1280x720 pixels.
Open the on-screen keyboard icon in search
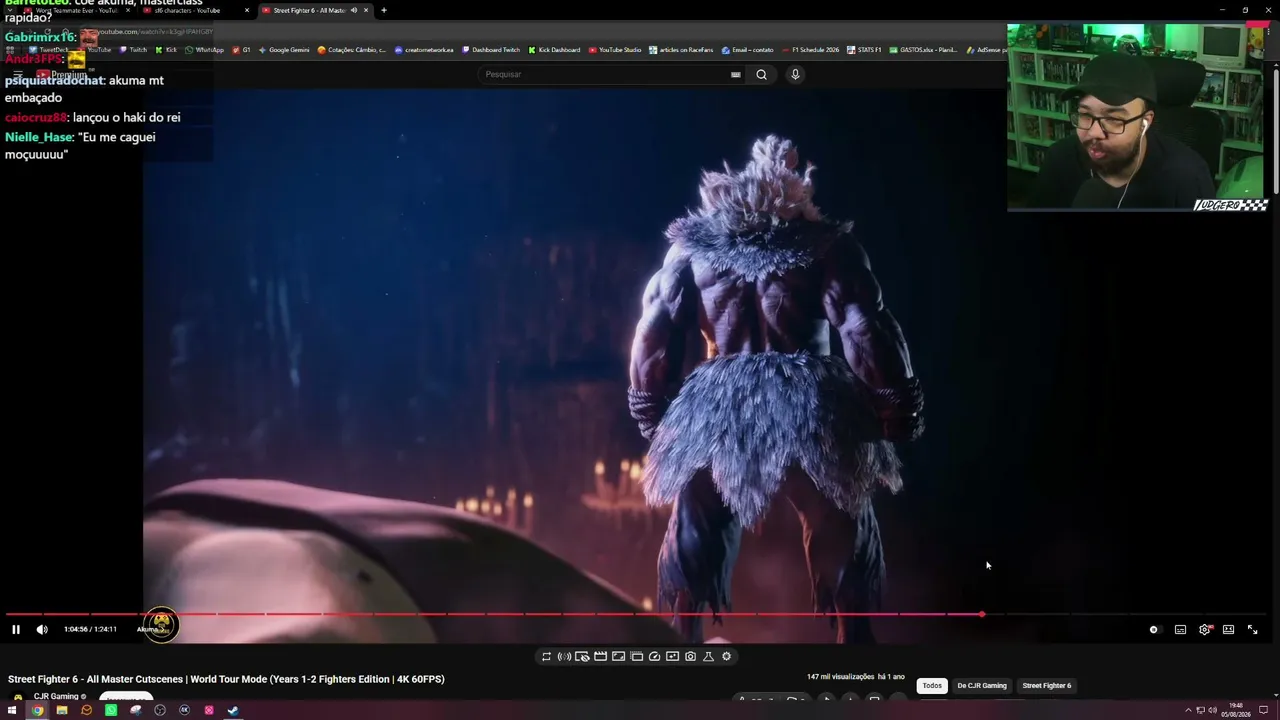pyautogui.click(x=736, y=74)
